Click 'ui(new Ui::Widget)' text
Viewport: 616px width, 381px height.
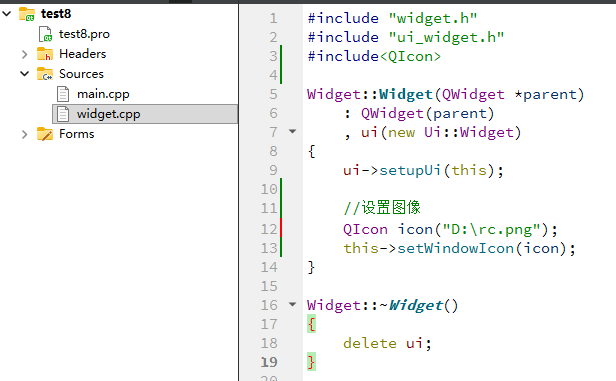click(x=441, y=133)
